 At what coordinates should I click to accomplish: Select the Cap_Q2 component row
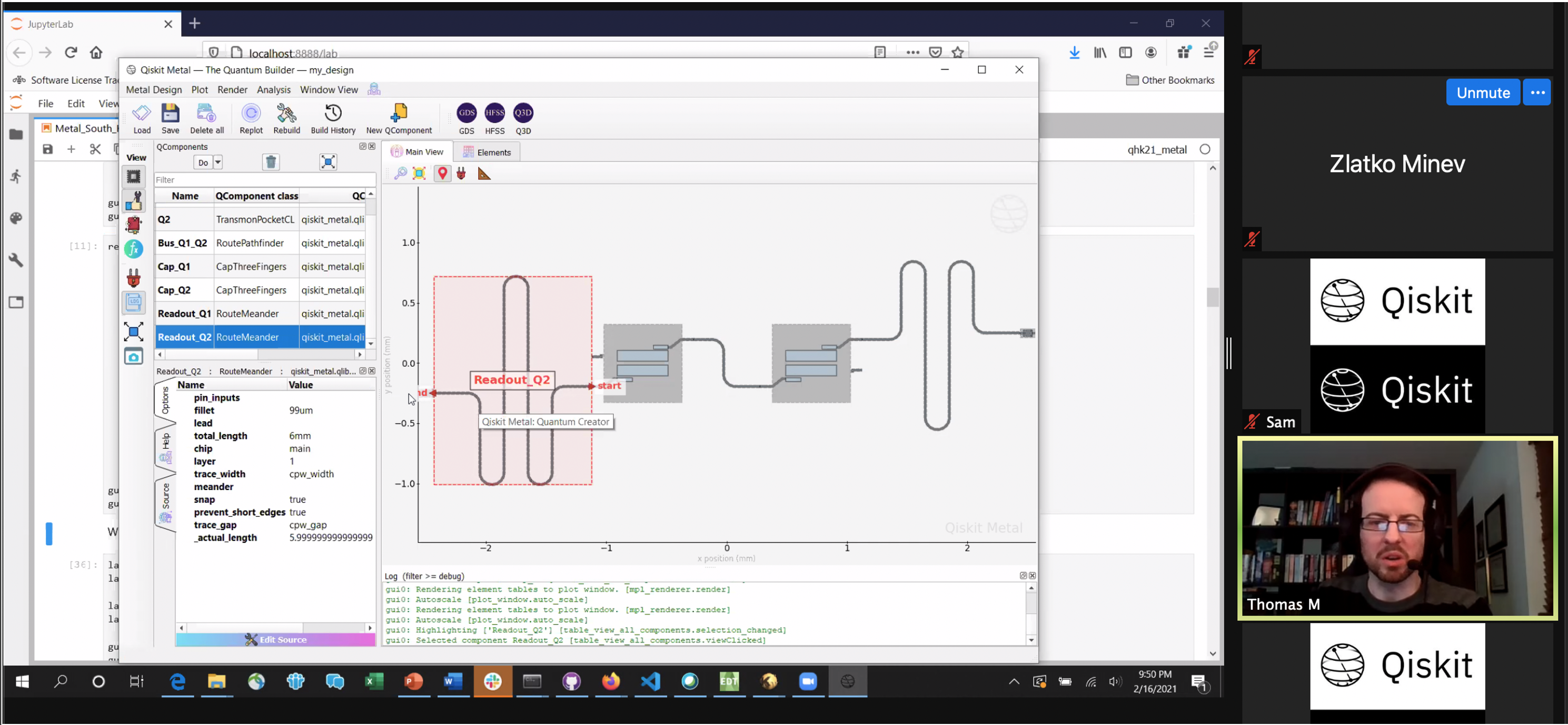[x=261, y=290]
